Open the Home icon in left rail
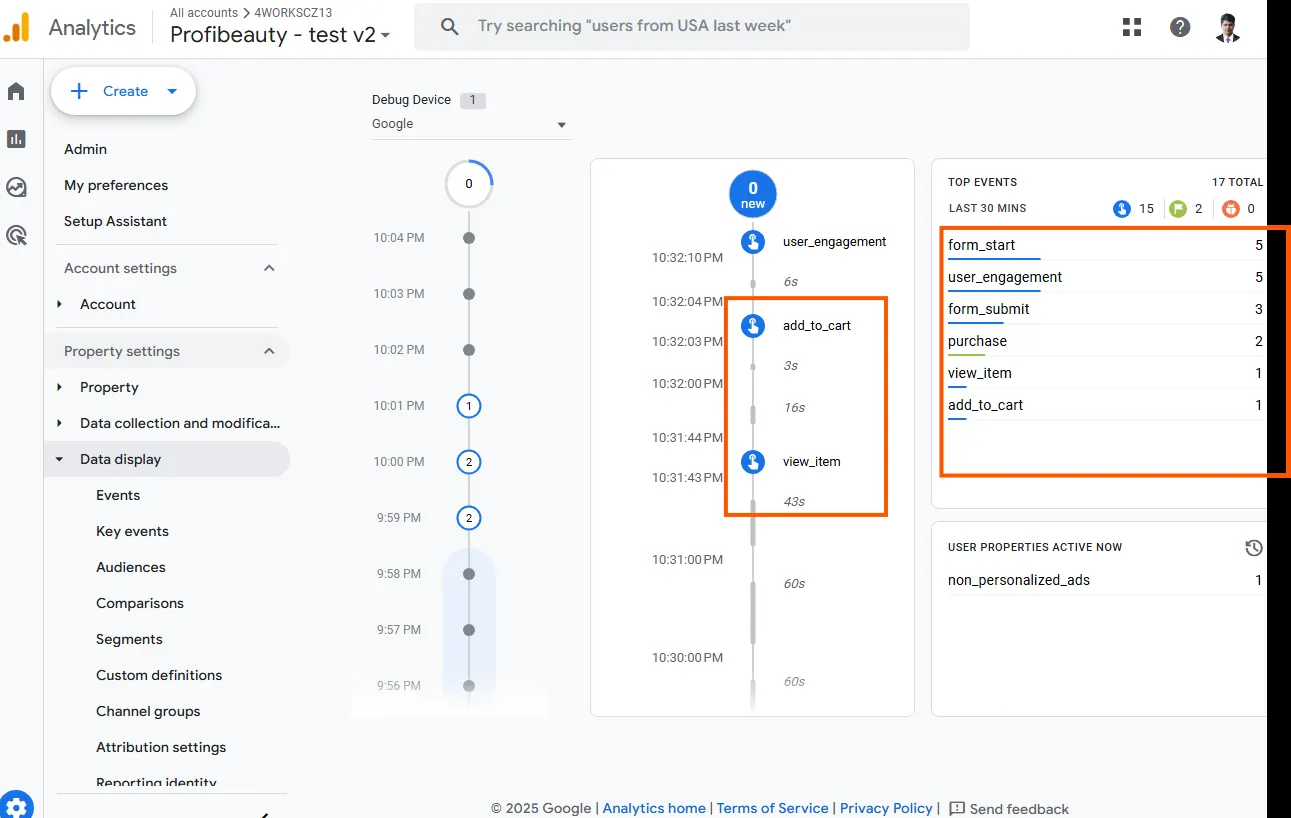The width and height of the screenshot is (1291, 818). coord(16,92)
